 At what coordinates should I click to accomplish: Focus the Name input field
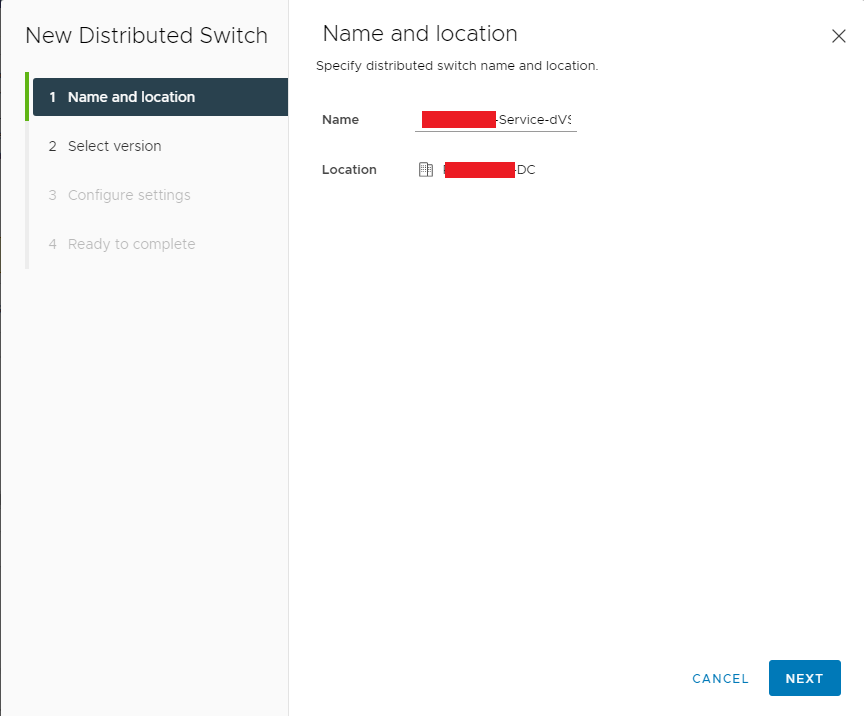(x=496, y=120)
